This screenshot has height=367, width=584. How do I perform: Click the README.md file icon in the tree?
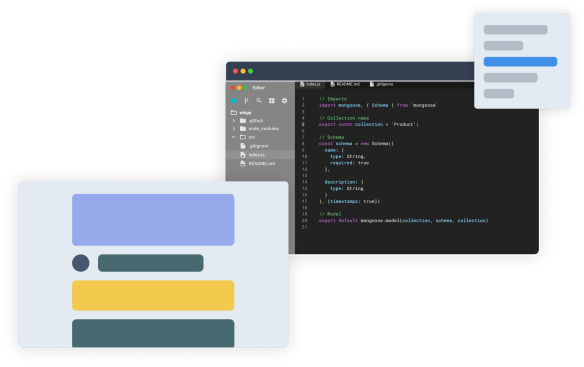(243, 164)
